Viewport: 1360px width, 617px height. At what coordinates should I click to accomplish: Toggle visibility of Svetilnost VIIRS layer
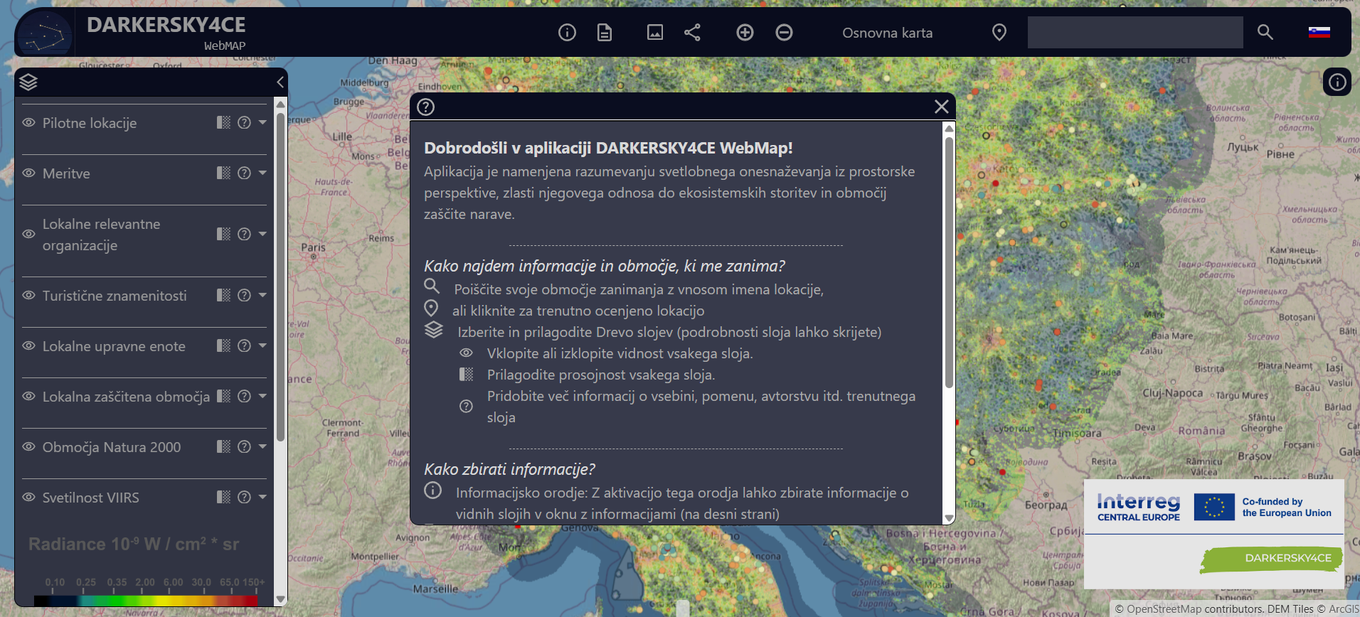coord(28,497)
